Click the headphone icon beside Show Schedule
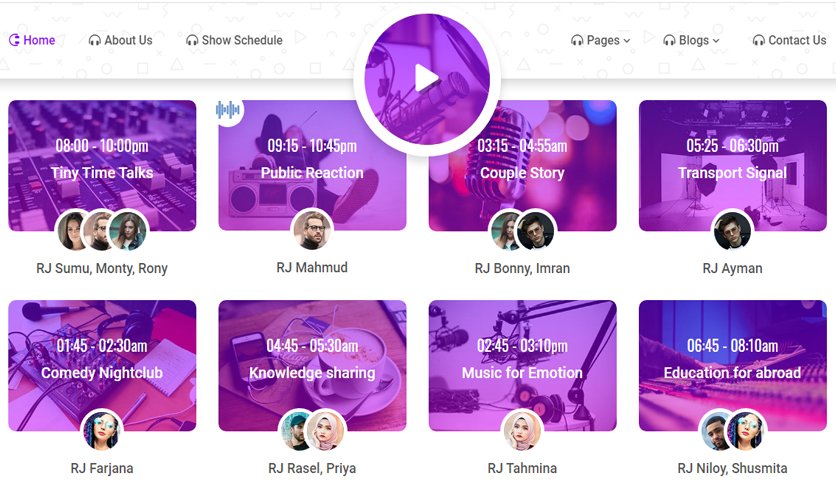Image resolution: width=836 pixels, height=484 pixels. point(192,41)
